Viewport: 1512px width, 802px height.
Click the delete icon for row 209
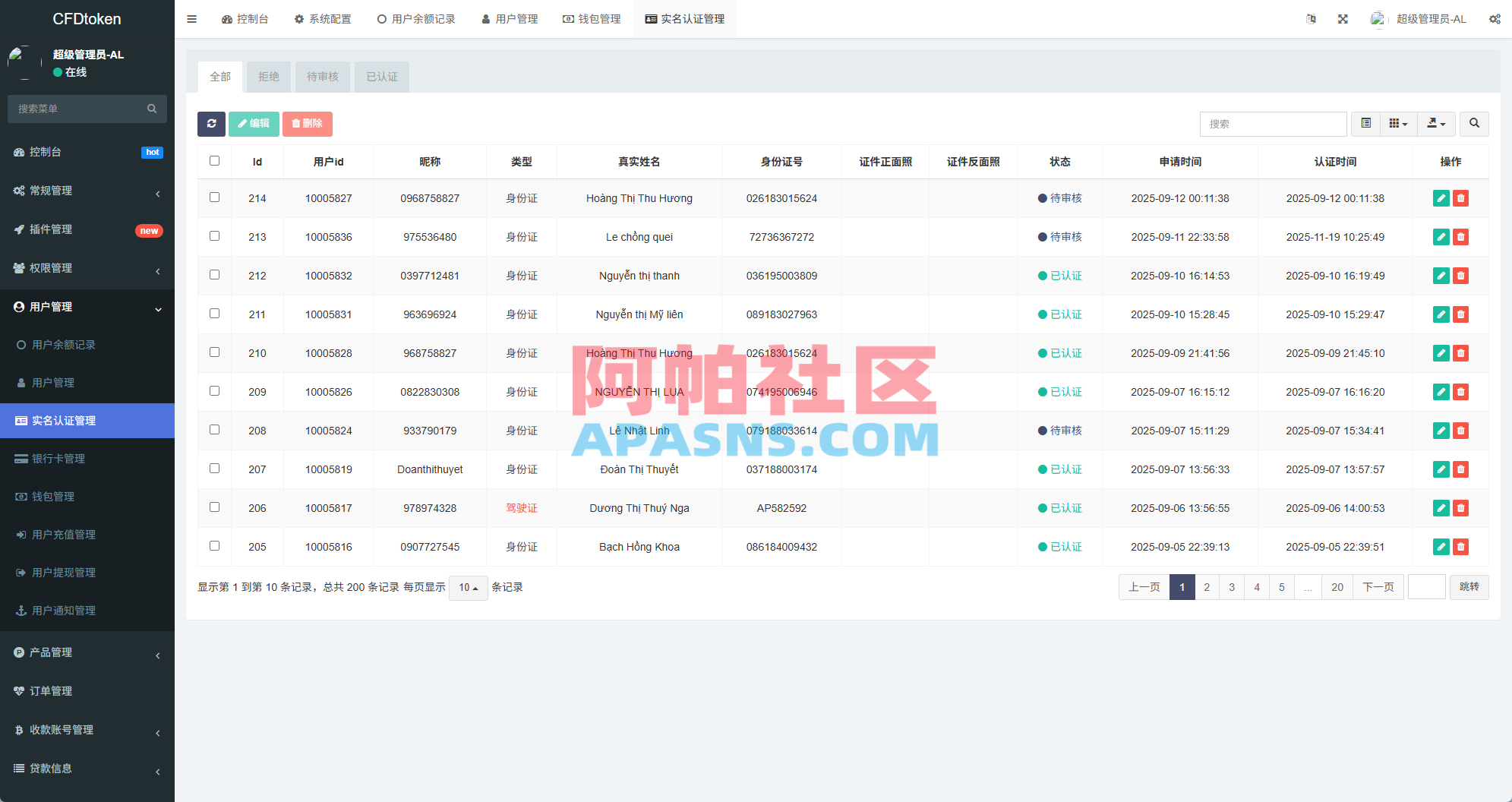tap(1460, 392)
